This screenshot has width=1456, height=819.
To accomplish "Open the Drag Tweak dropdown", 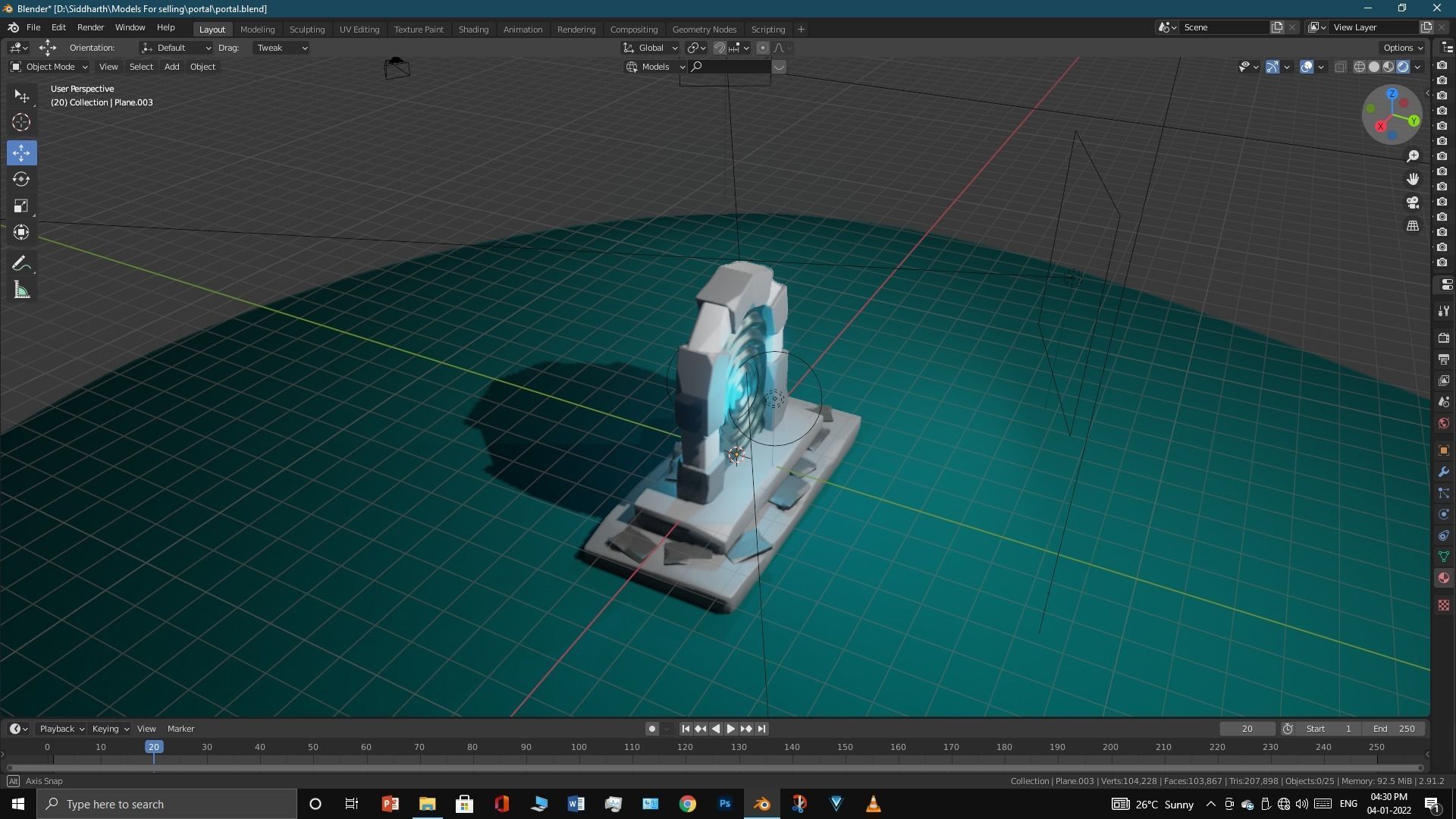I will click(281, 48).
